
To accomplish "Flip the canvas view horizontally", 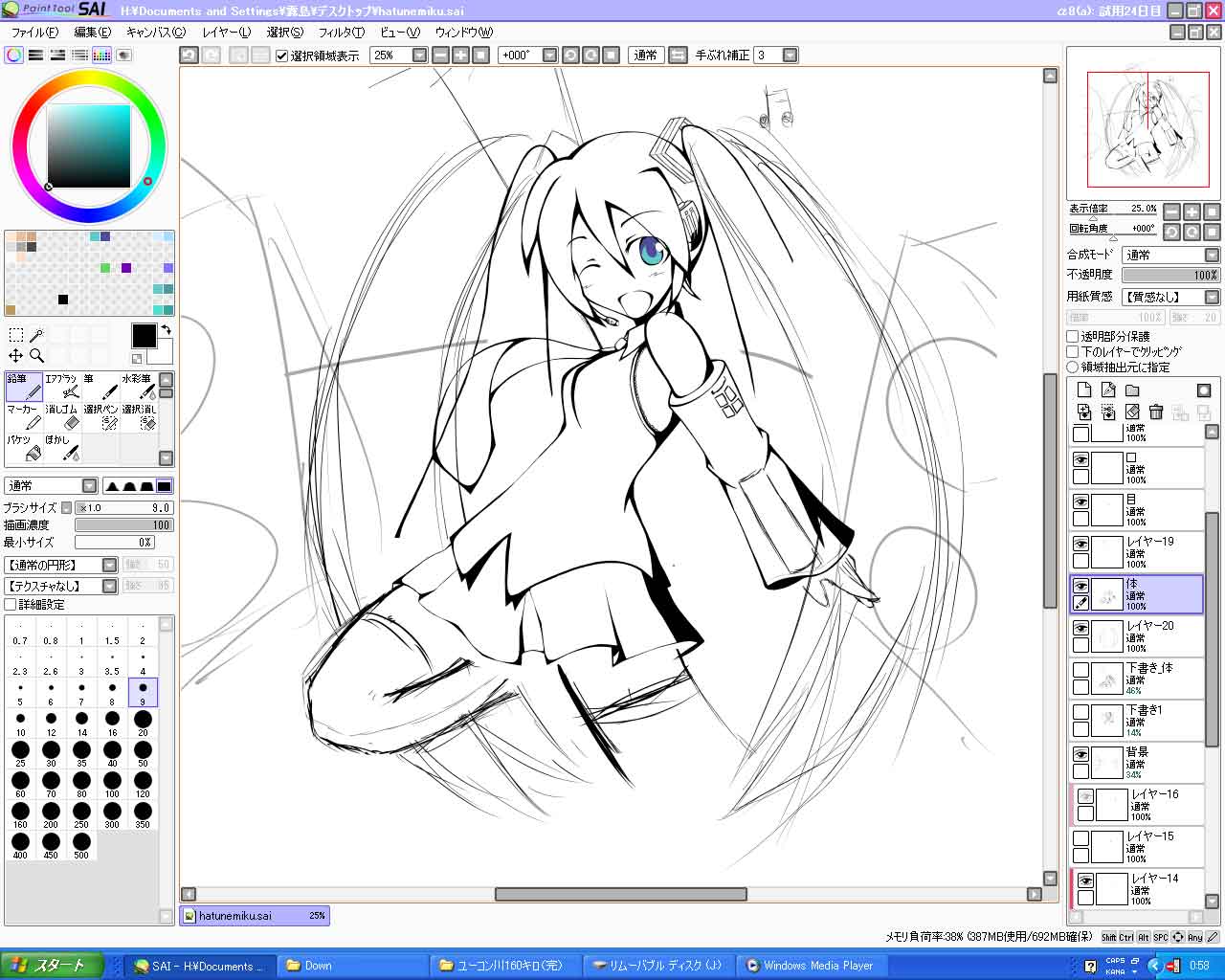I will (x=678, y=56).
